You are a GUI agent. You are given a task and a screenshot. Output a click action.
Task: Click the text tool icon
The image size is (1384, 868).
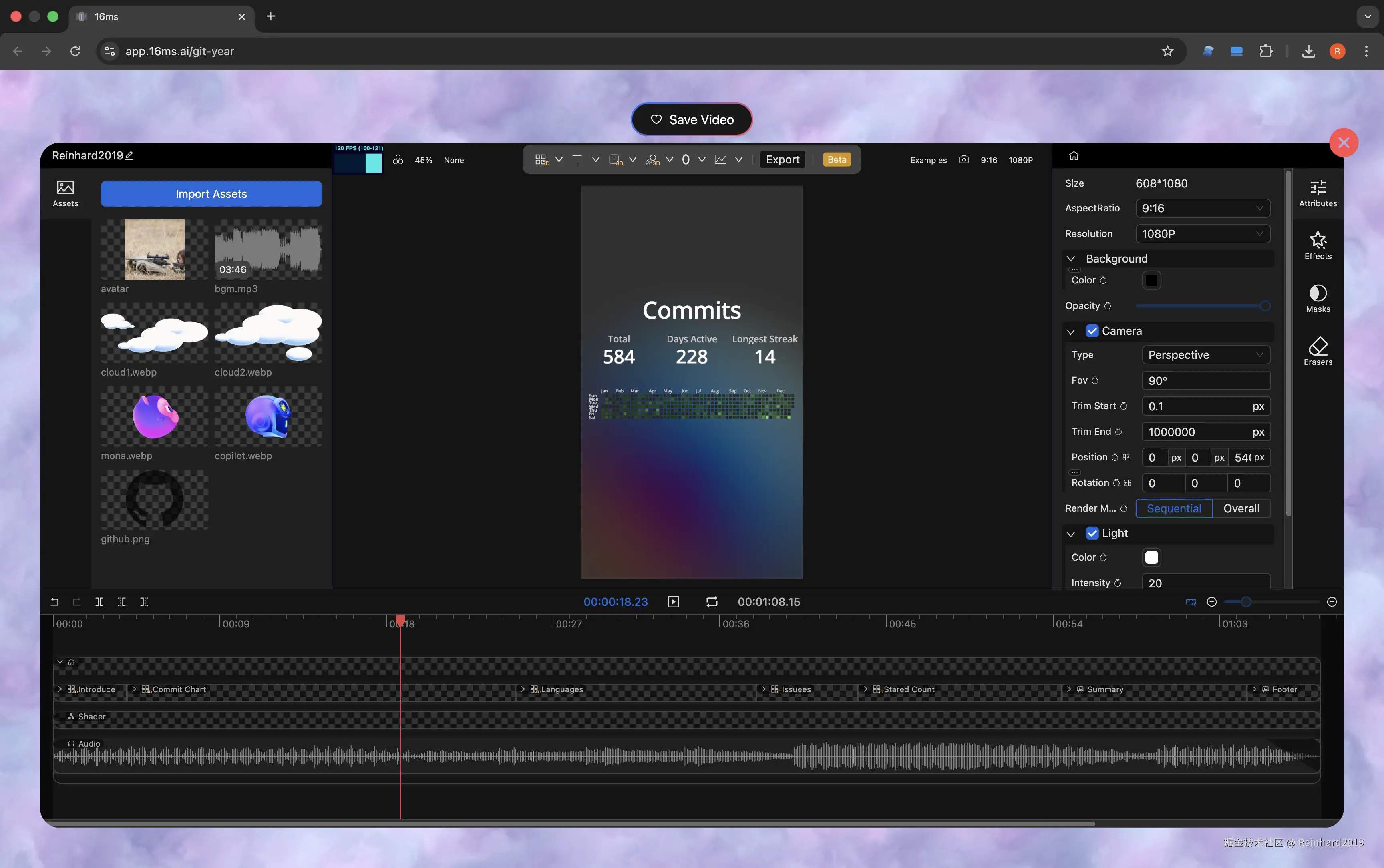[577, 160]
